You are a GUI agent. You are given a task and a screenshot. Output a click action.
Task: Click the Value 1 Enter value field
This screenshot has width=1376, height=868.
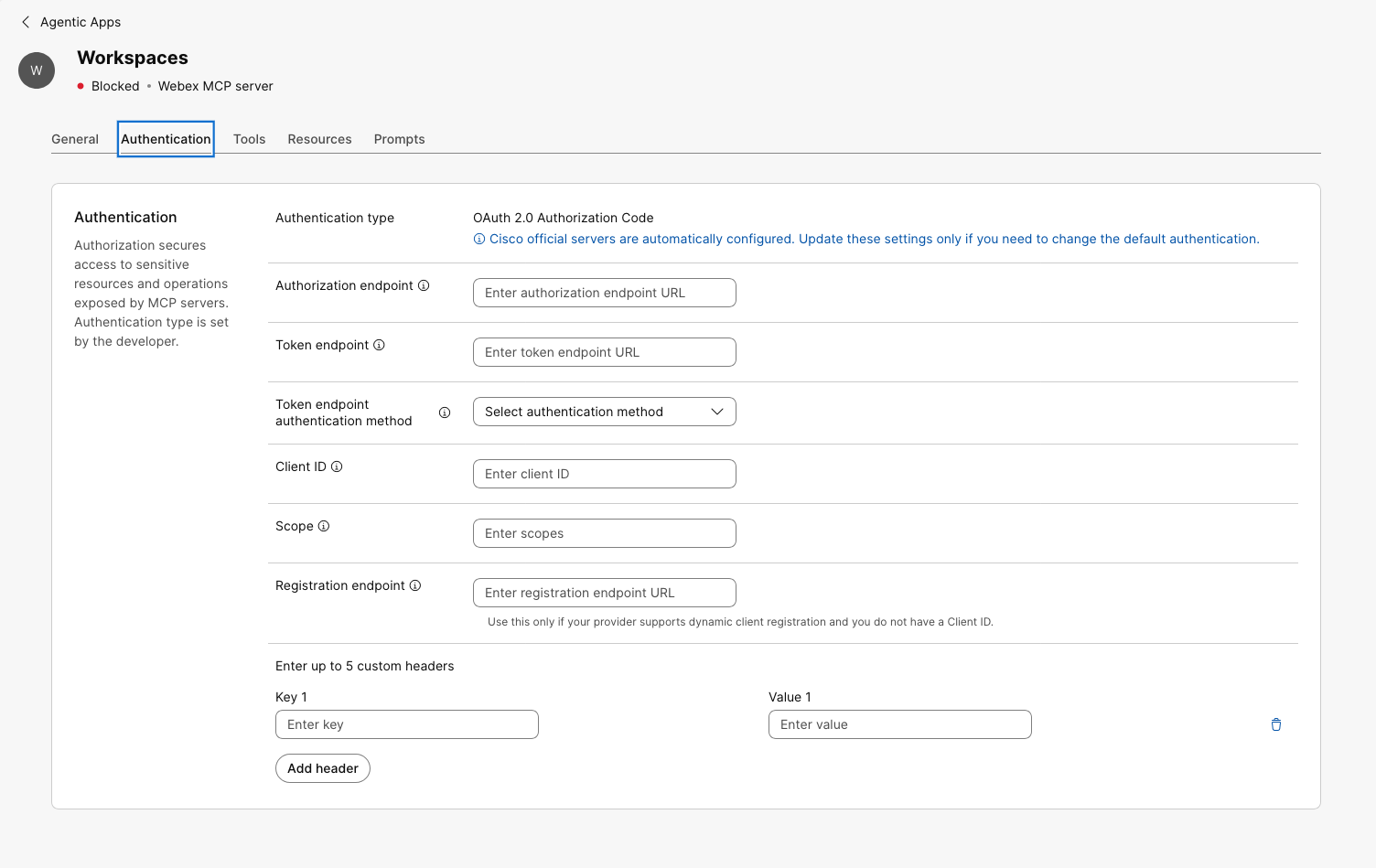click(x=900, y=724)
